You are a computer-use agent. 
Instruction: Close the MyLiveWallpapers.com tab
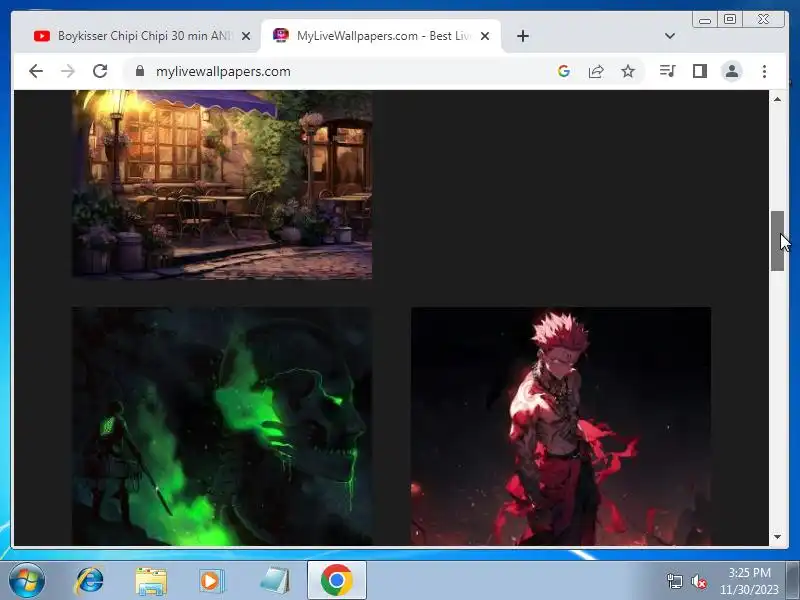pyautogui.click(x=485, y=36)
